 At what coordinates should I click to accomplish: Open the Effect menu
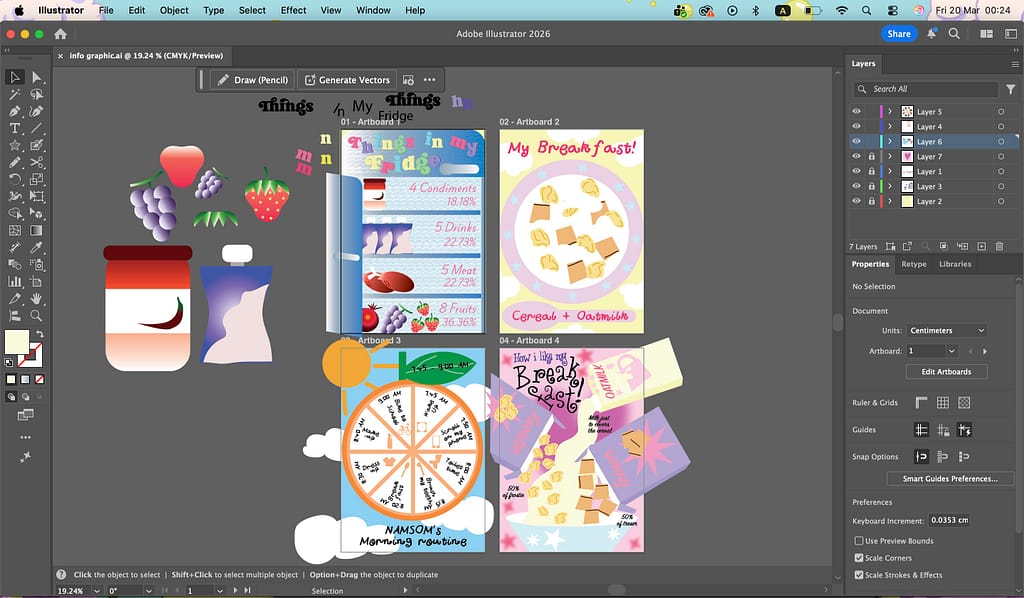click(x=293, y=10)
